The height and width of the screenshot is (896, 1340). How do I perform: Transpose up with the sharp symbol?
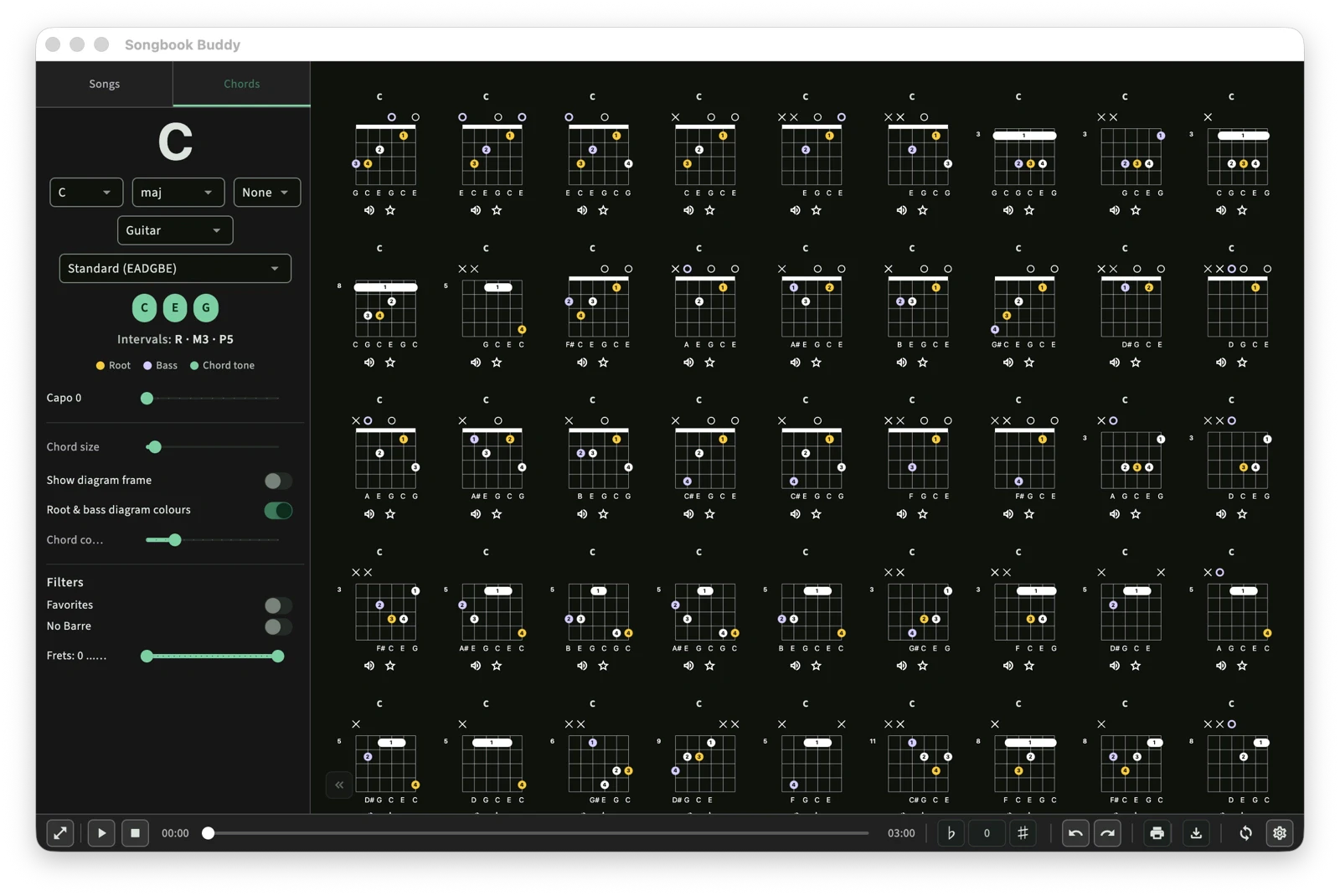coord(1023,833)
